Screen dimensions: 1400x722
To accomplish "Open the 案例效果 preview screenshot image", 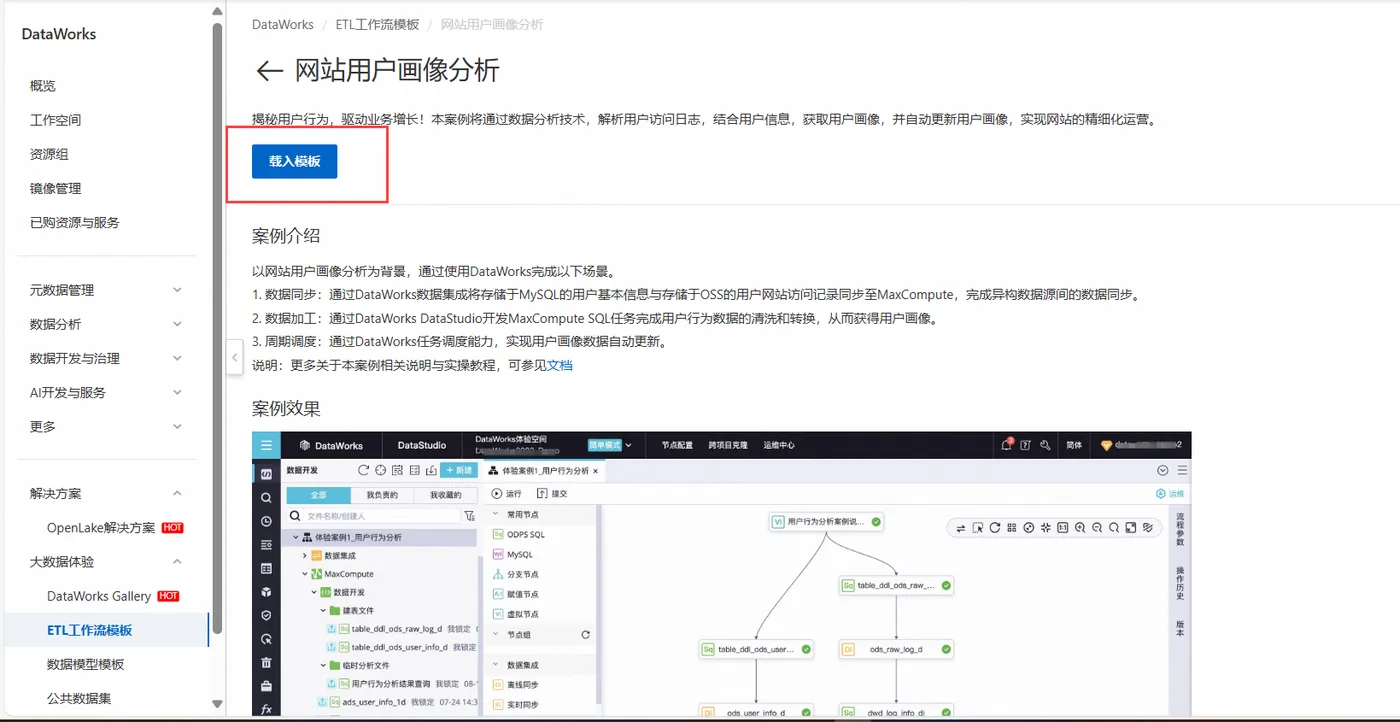I will pos(721,574).
